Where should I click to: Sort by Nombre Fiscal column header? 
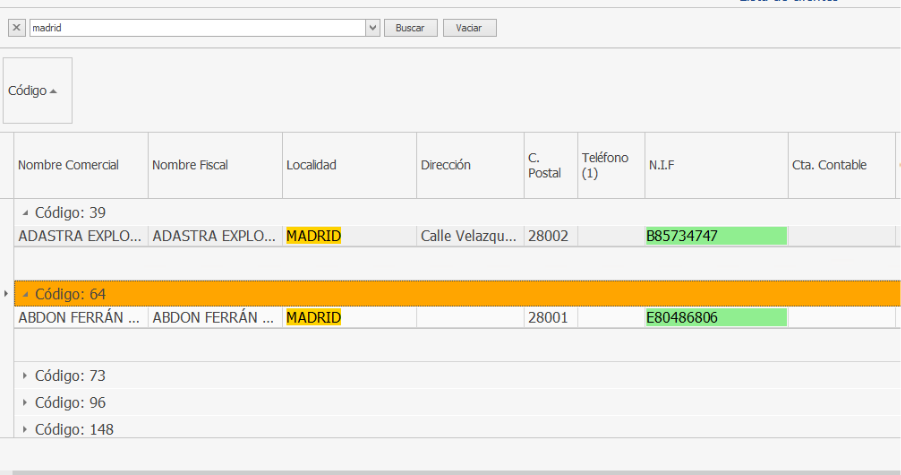tap(190, 165)
